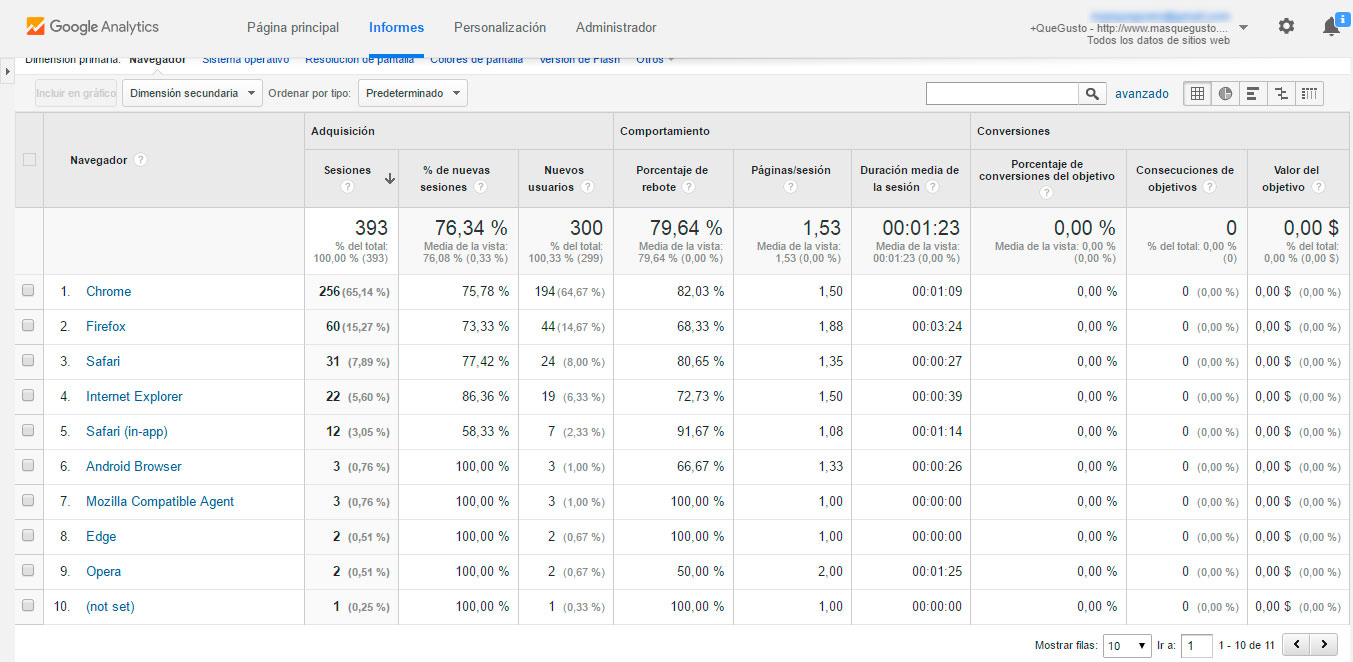Viewport: 1353px width, 662px height.
Task: Click the total sessions value 393
Action: point(371,228)
